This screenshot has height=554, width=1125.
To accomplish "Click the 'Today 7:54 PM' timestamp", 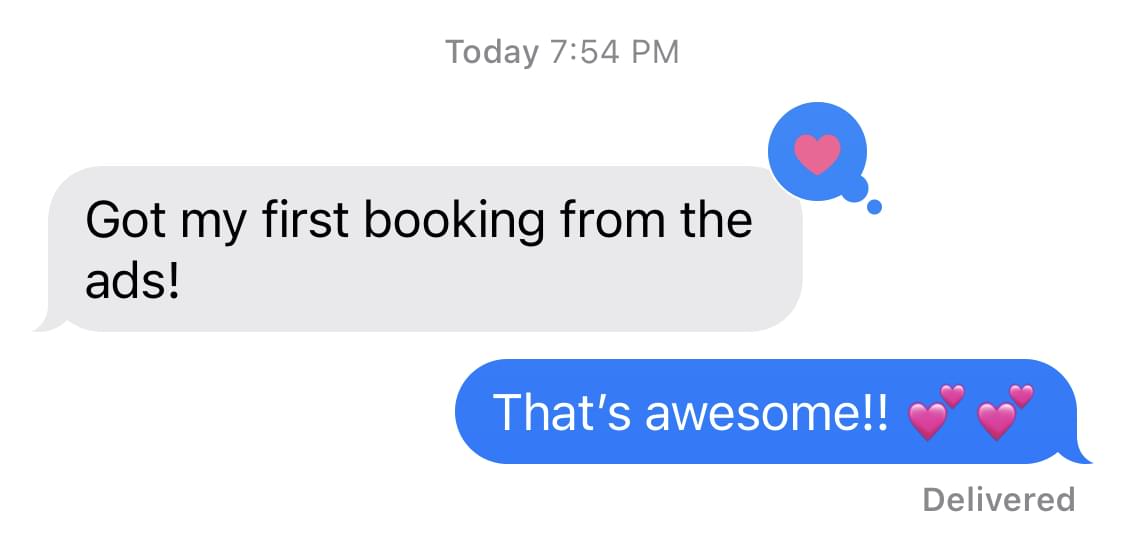I will click(x=562, y=52).
